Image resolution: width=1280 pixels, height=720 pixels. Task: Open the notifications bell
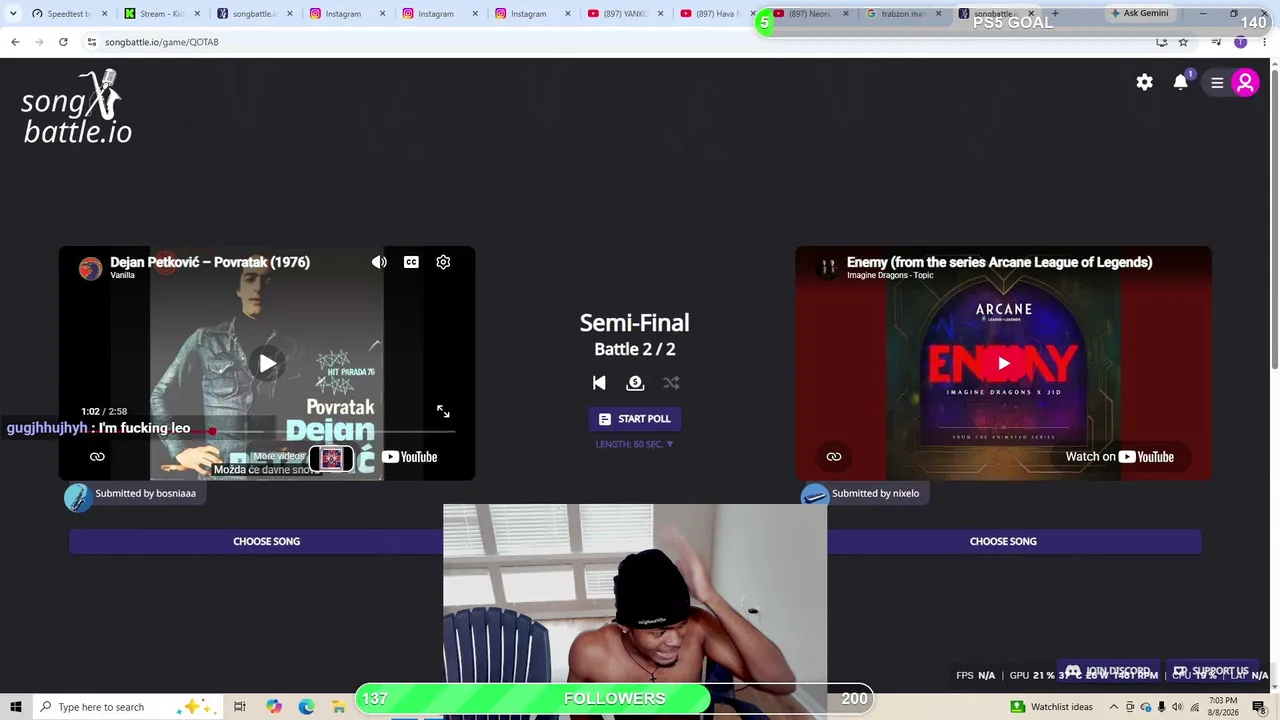[1181, 82]
